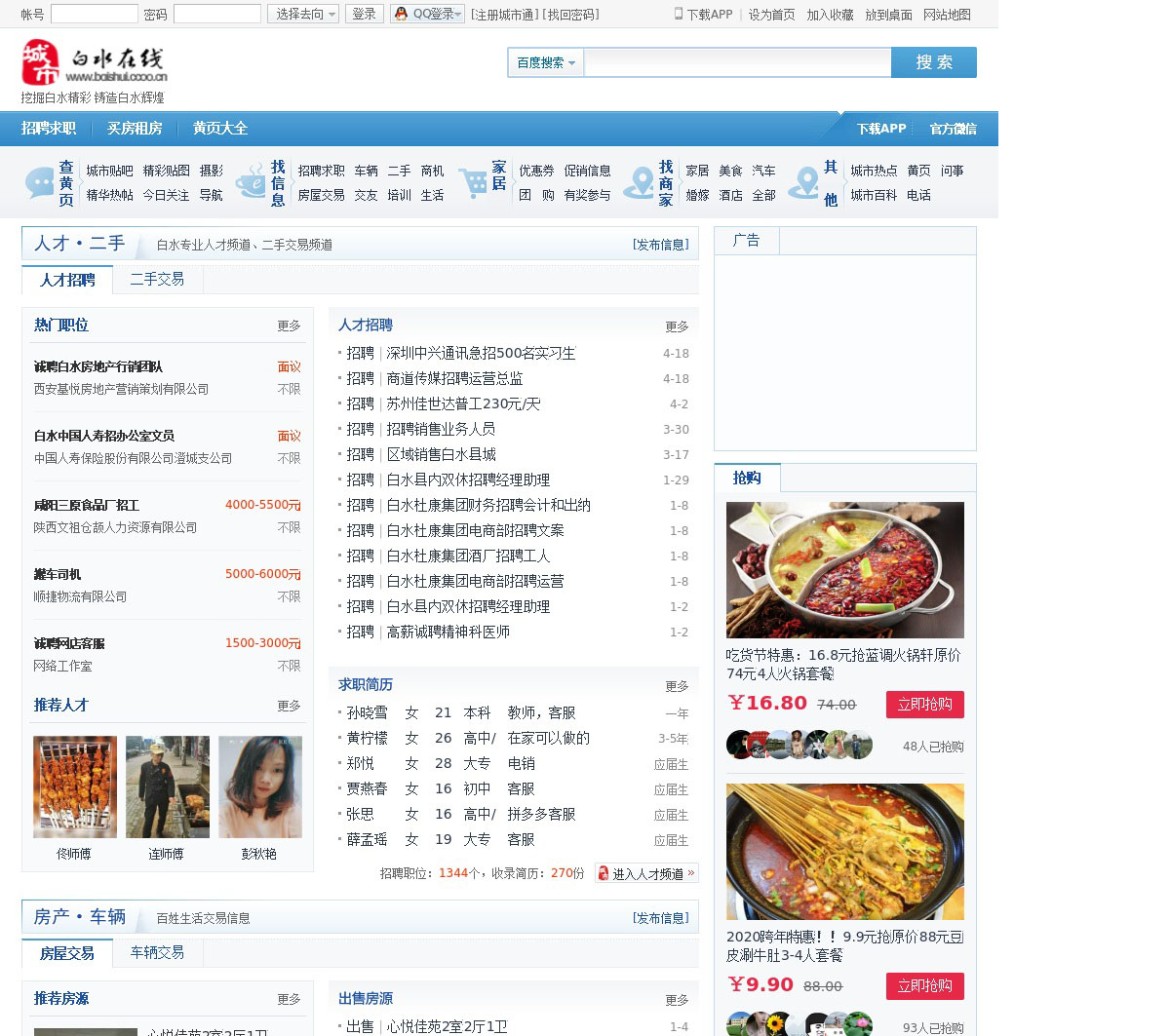Click 更多 beside 热门职位
Screen dimensions: 1170x1036
point(289,326)
